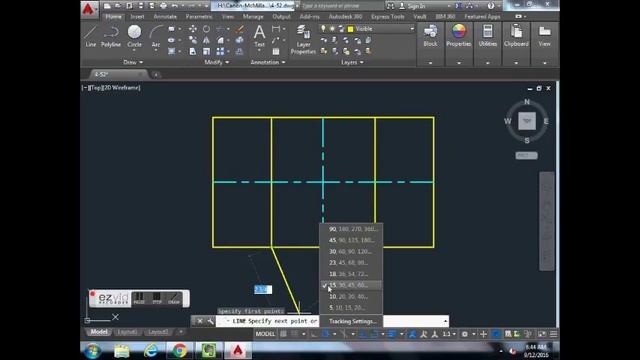This screenshot has height=360, width=640.
Task: Open Google Chrome from taskbar
Action: pyautogui.click(x=180, y=351)
